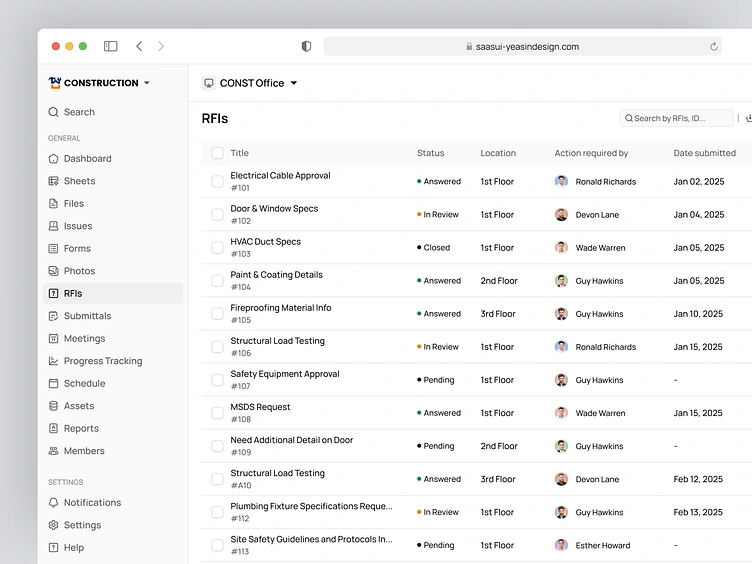This screenshot has height=564, width=752.
Task: Click the Settings gear icon
Action: pos(53,525)
